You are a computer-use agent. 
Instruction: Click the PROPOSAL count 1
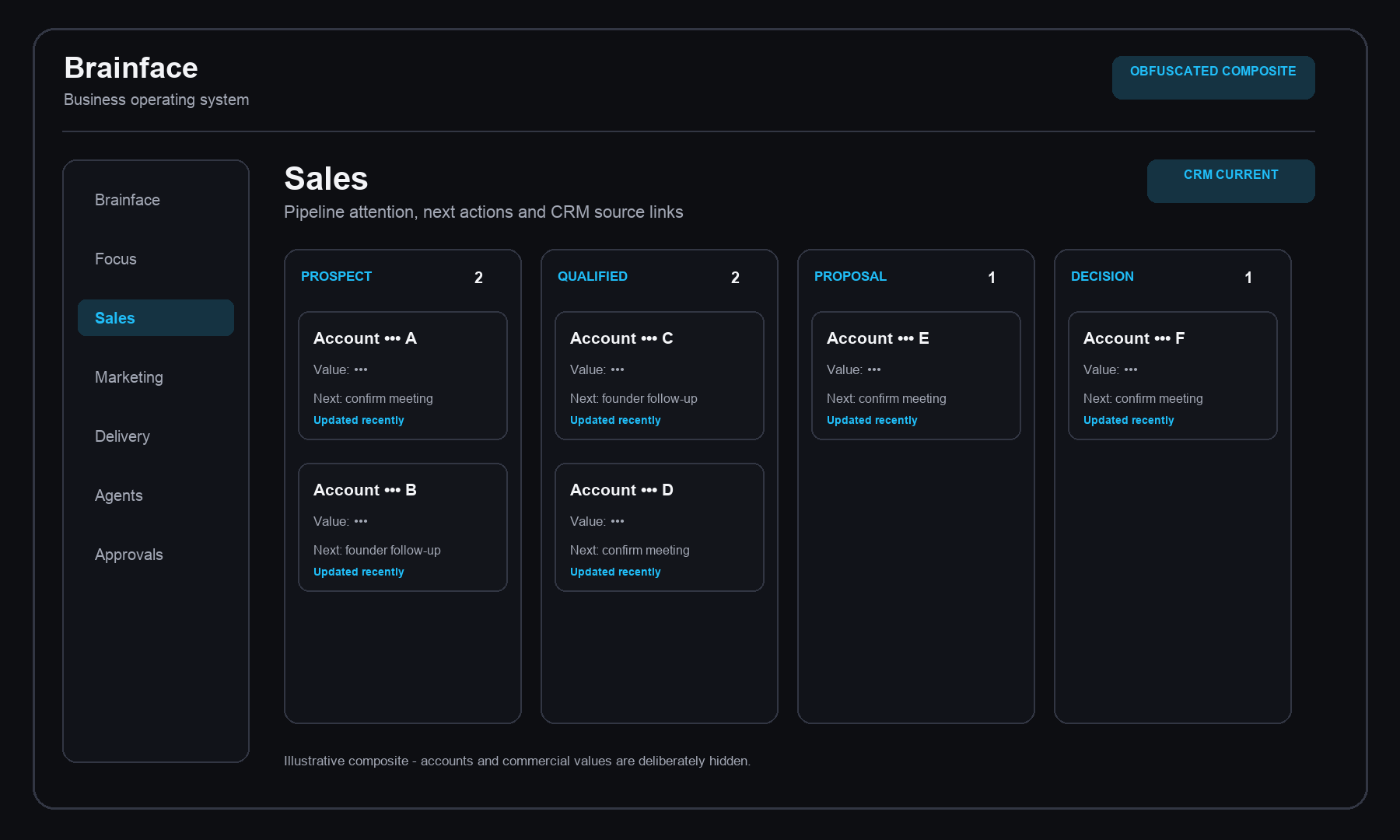coord(992,278)
